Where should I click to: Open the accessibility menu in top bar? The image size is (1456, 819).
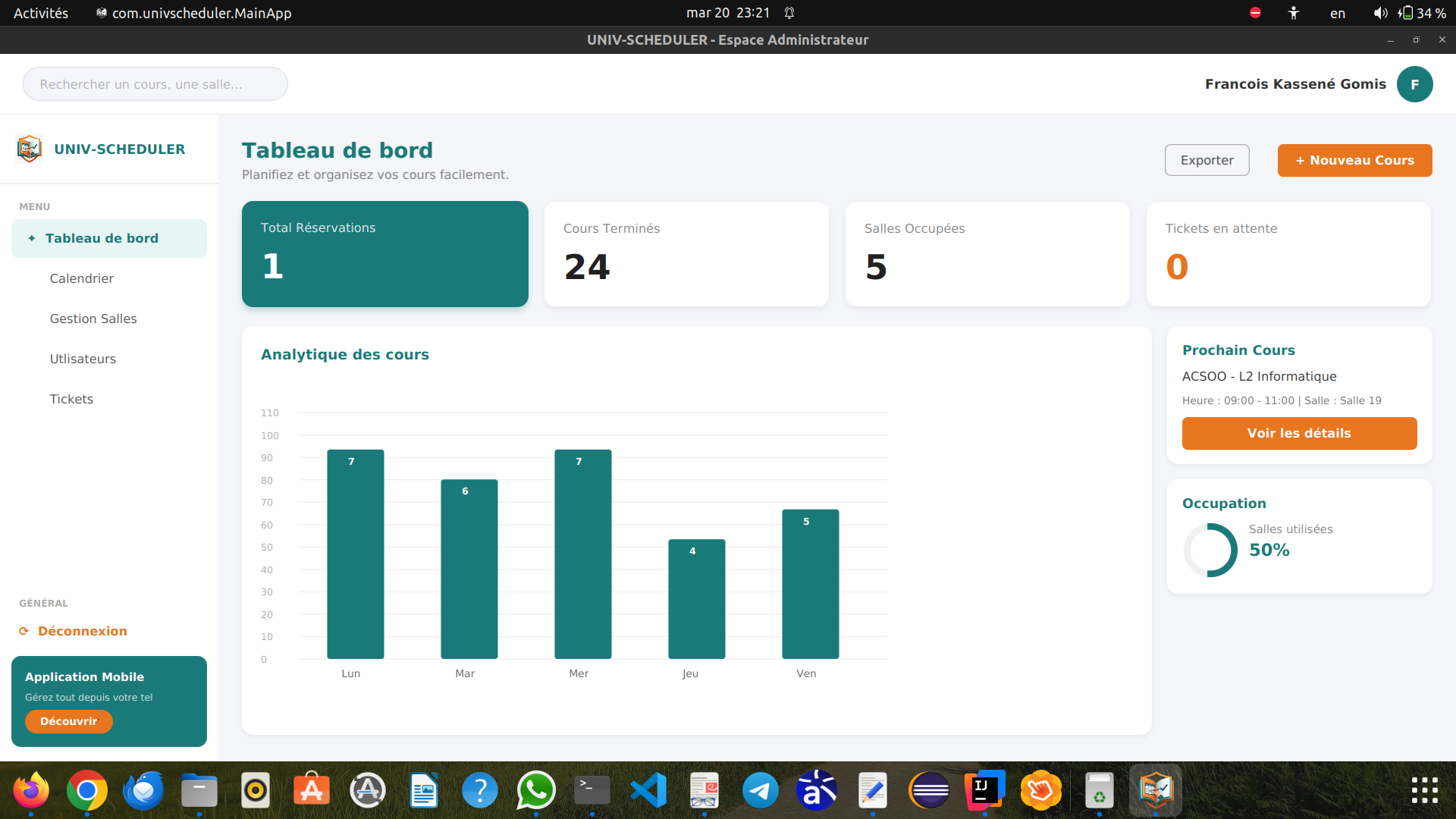point(1294,13)
